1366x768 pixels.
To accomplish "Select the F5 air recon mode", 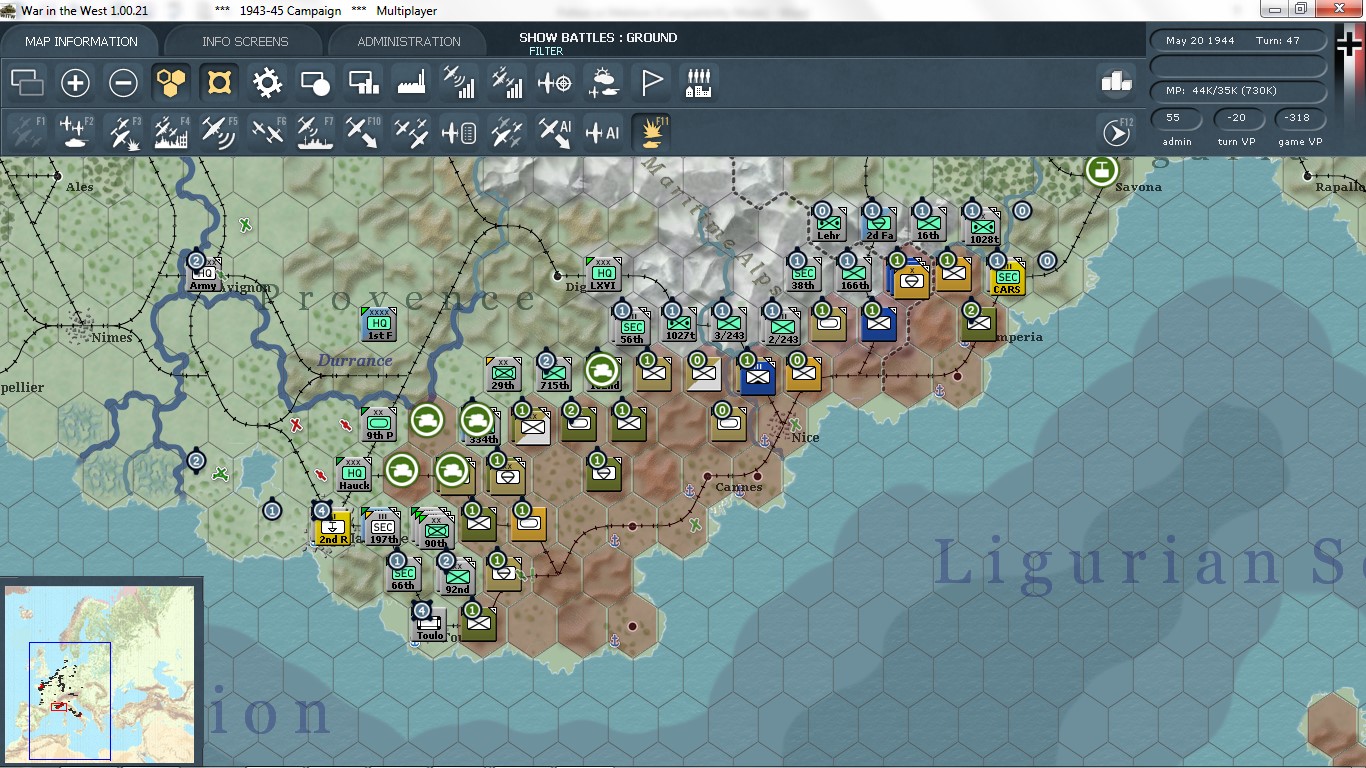I will click(219, 132).
